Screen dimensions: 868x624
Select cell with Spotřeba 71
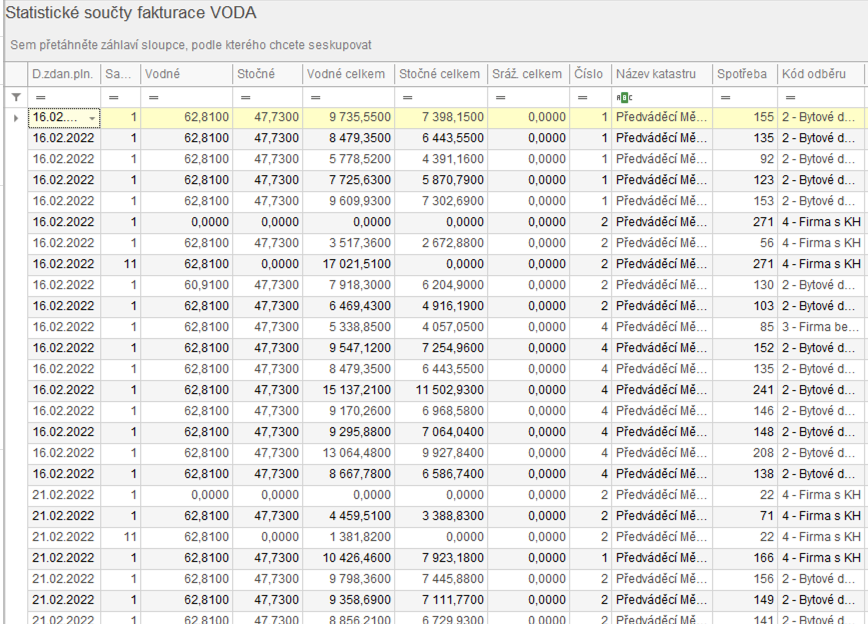(x=745, y=516)
